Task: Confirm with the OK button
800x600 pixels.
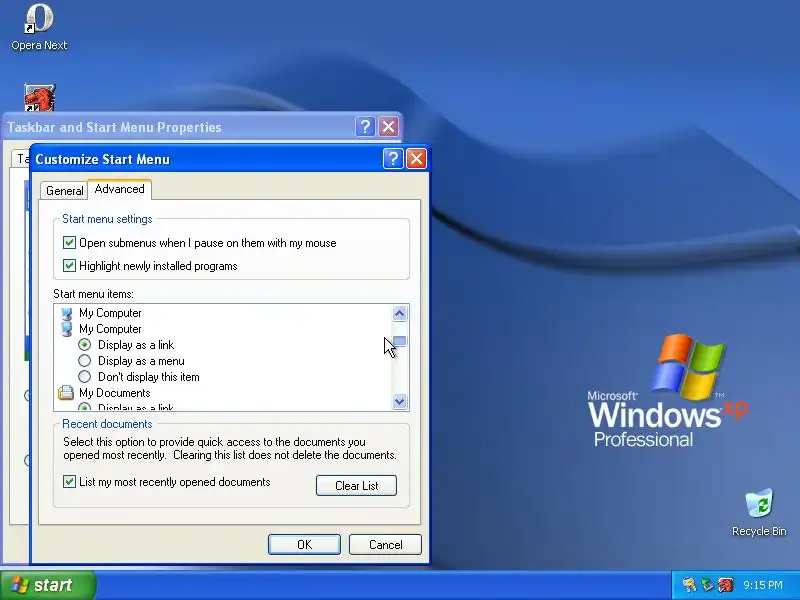Action: pyautogui.click(x=304, y=544)
